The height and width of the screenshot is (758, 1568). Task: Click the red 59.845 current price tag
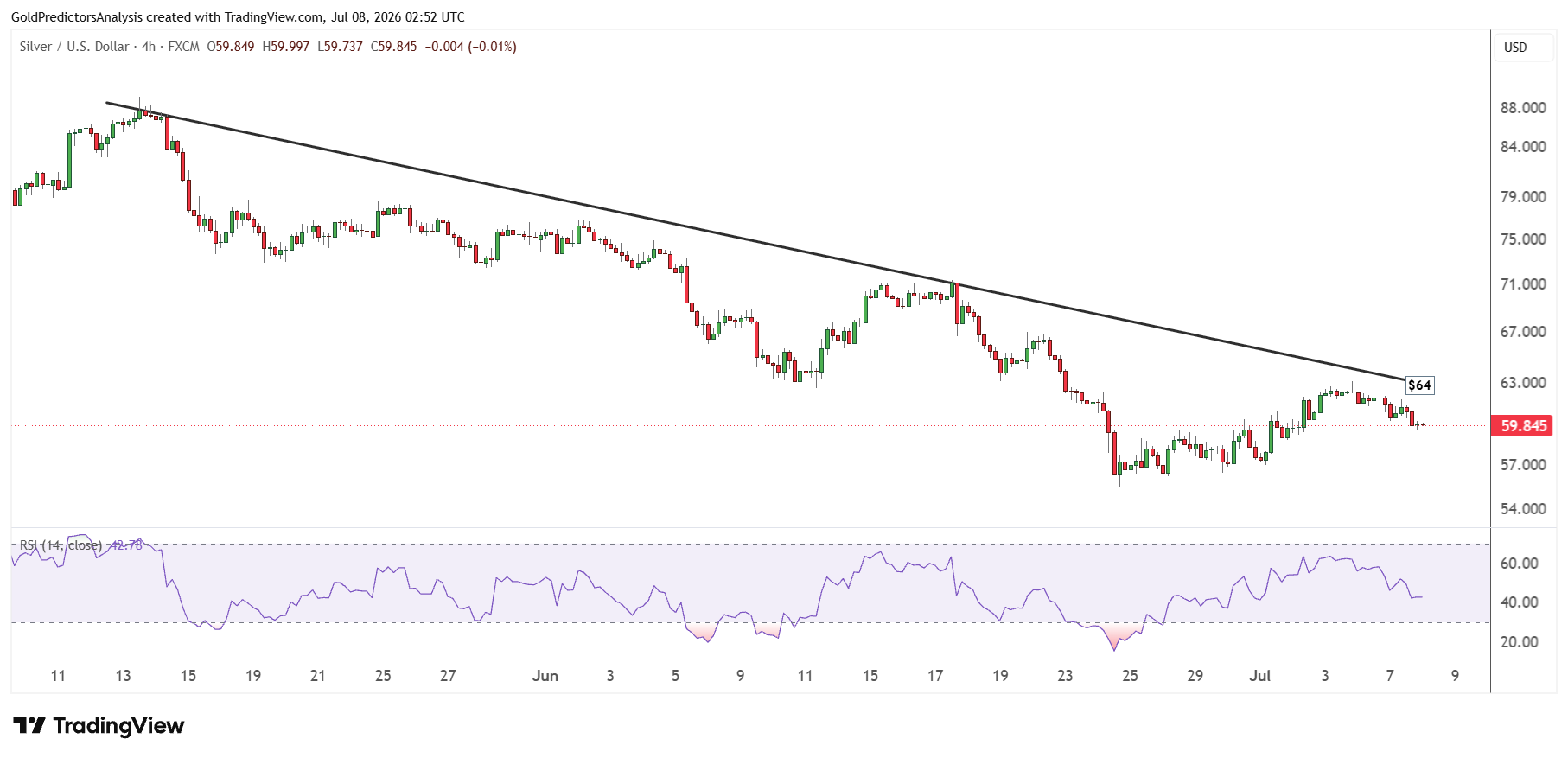click(x=1523, y=426)
